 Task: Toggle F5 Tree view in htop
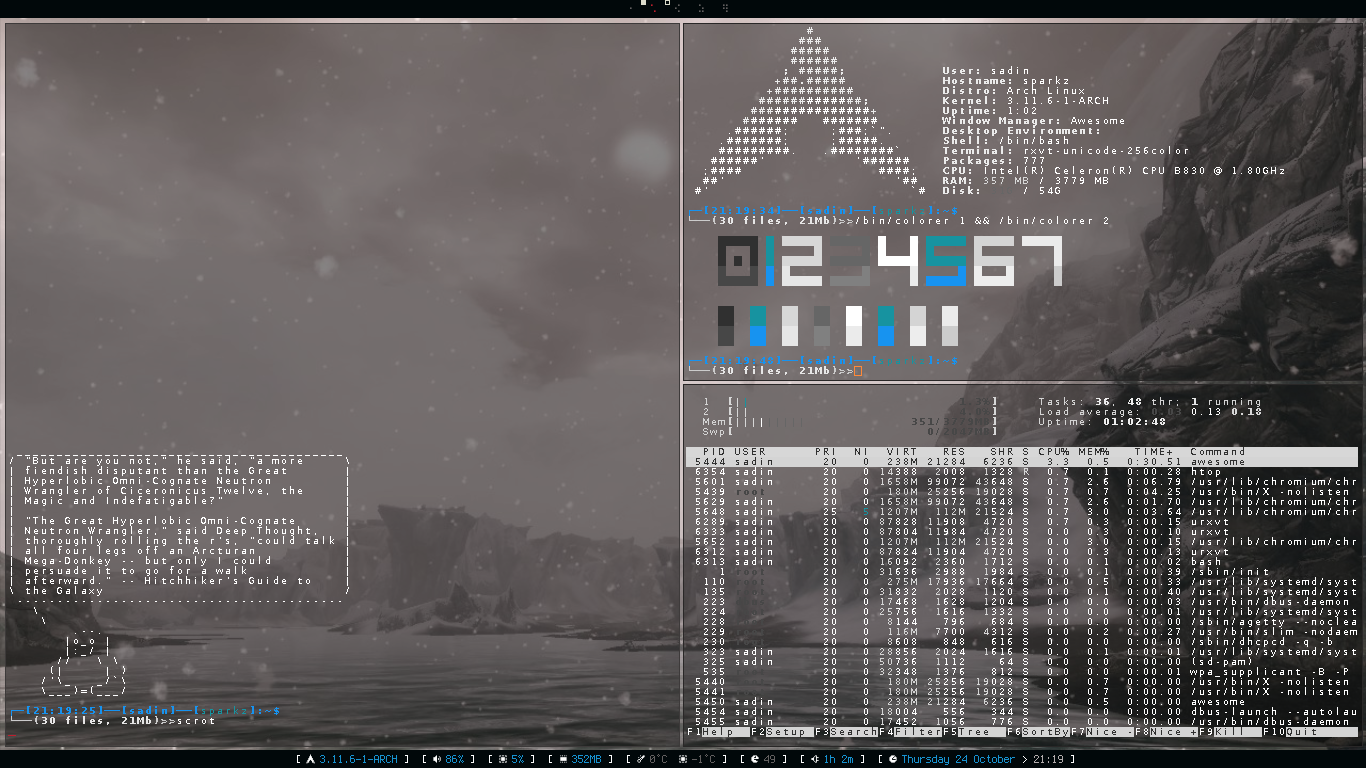point(973,732)
